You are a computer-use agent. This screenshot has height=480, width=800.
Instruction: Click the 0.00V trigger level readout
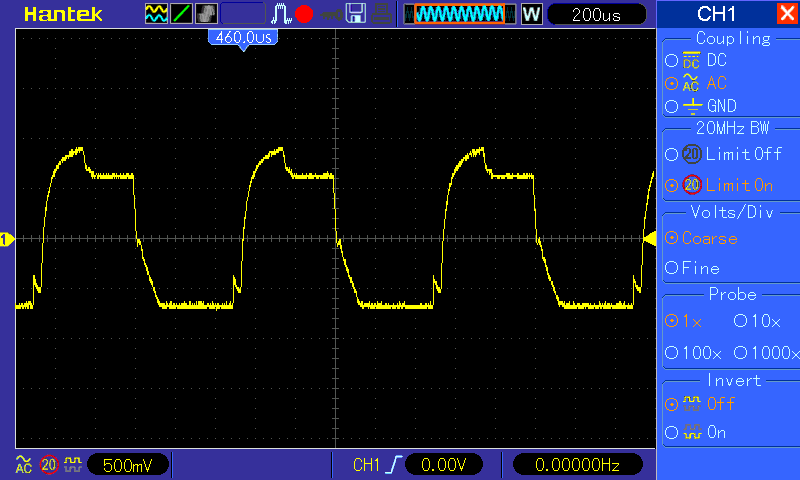click(443, 465)
